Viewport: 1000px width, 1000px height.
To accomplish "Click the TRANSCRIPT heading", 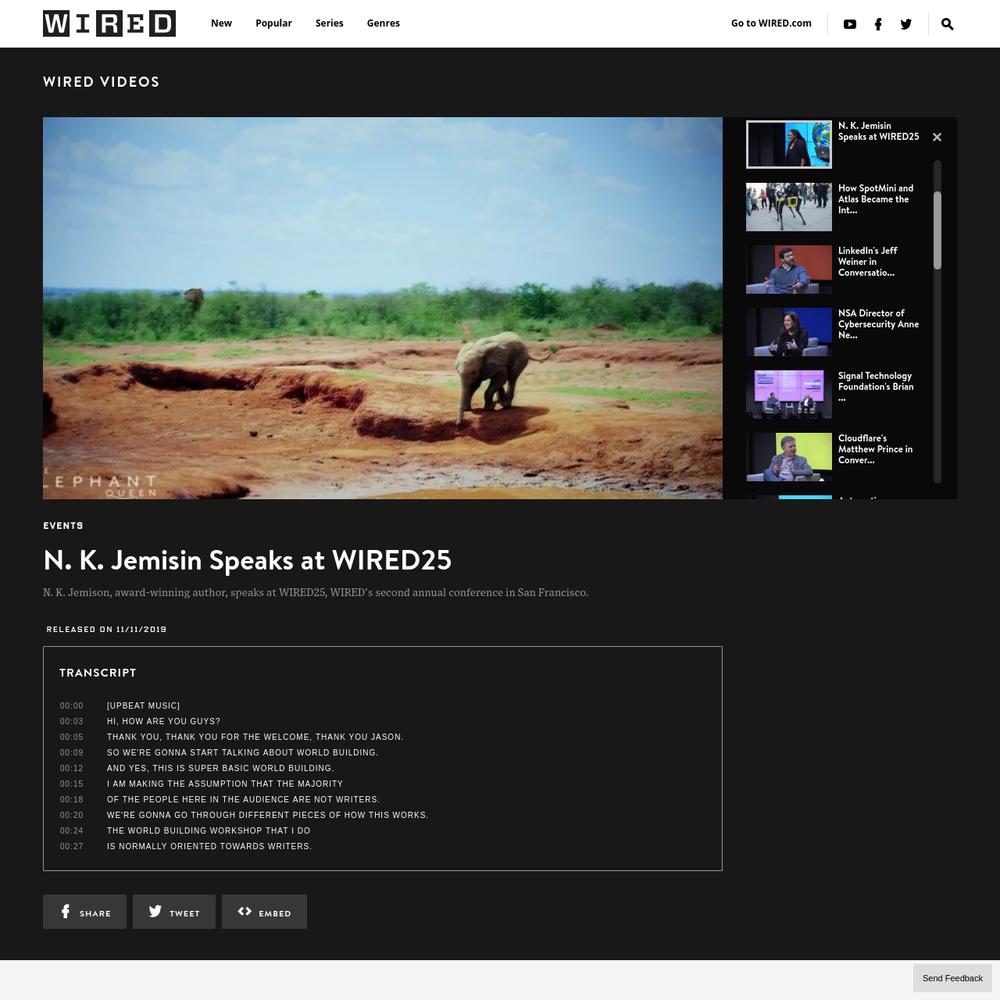I will pyautogui.click(x=98, y=673).
